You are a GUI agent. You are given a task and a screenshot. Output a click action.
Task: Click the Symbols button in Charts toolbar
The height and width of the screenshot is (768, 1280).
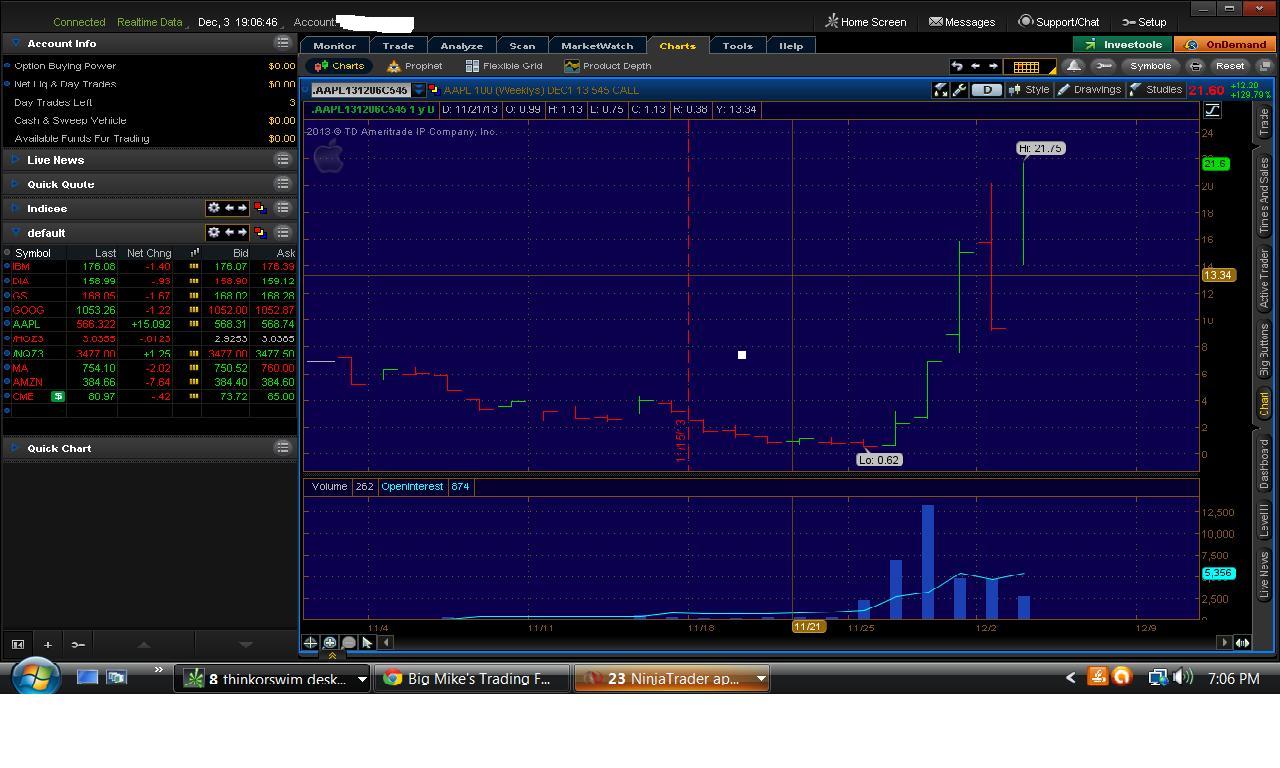(x=1151, y=66)
